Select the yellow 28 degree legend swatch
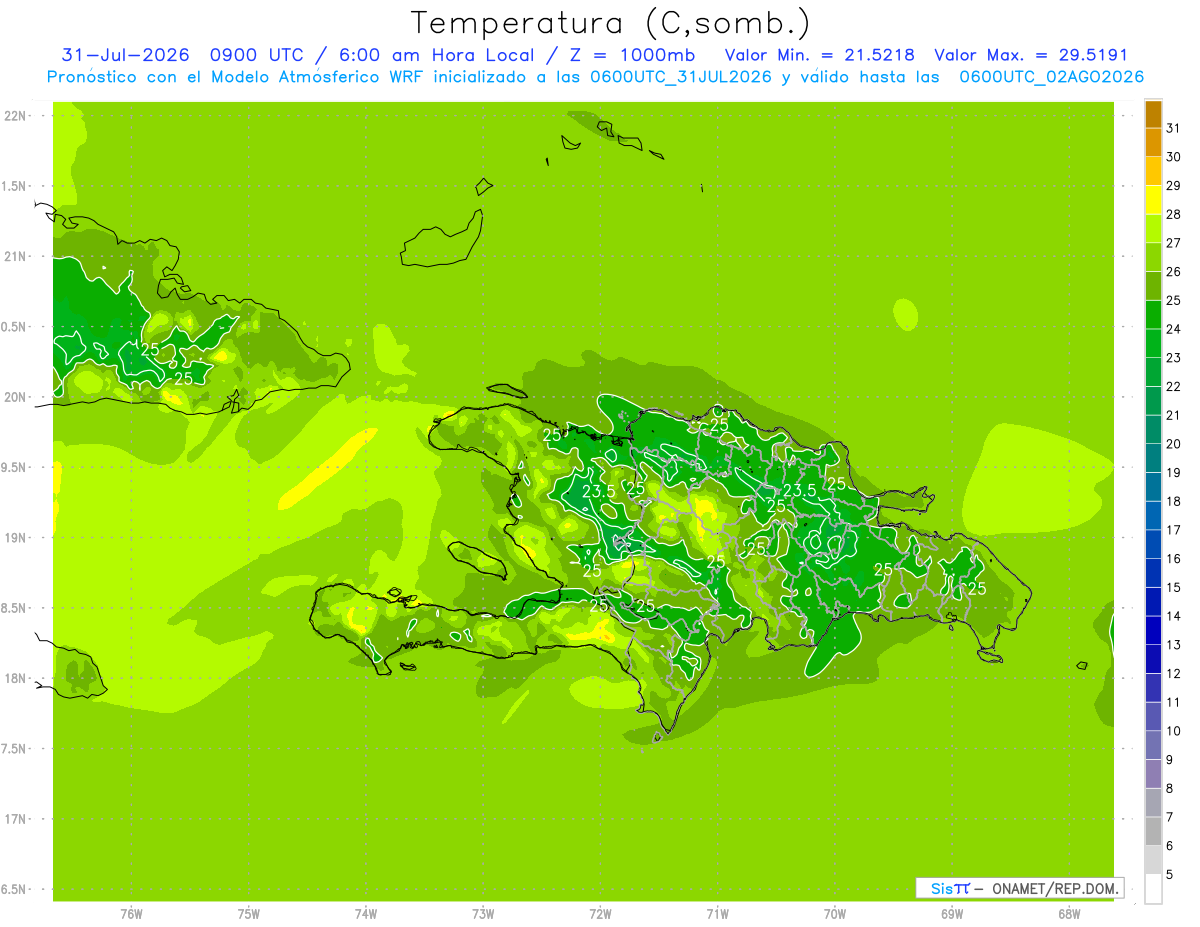 tap(1153, 200)
